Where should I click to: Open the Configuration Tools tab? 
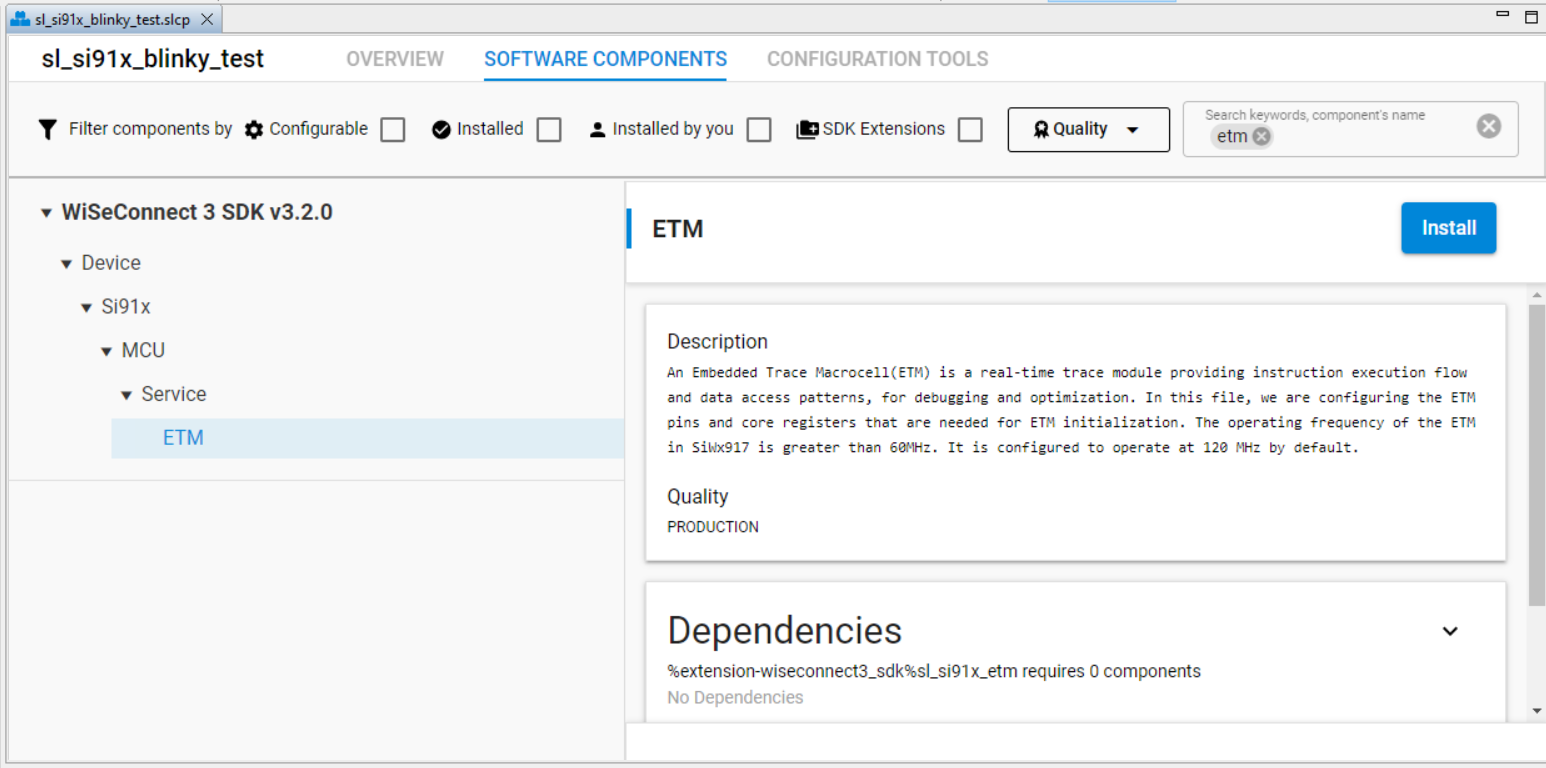click(x=877, y=59)
